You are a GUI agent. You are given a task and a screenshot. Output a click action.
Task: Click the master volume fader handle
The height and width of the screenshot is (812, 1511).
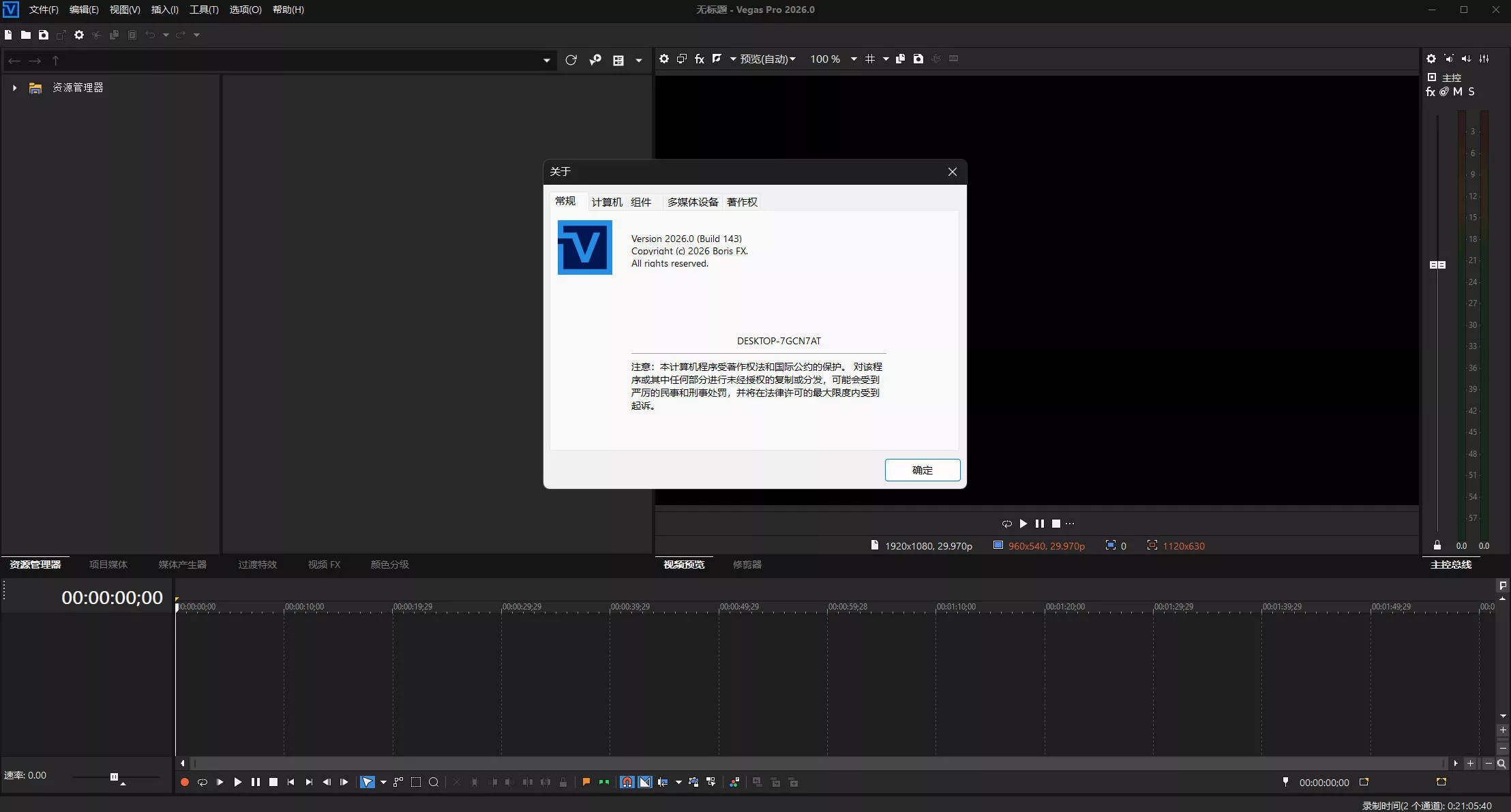point(1437,265)
